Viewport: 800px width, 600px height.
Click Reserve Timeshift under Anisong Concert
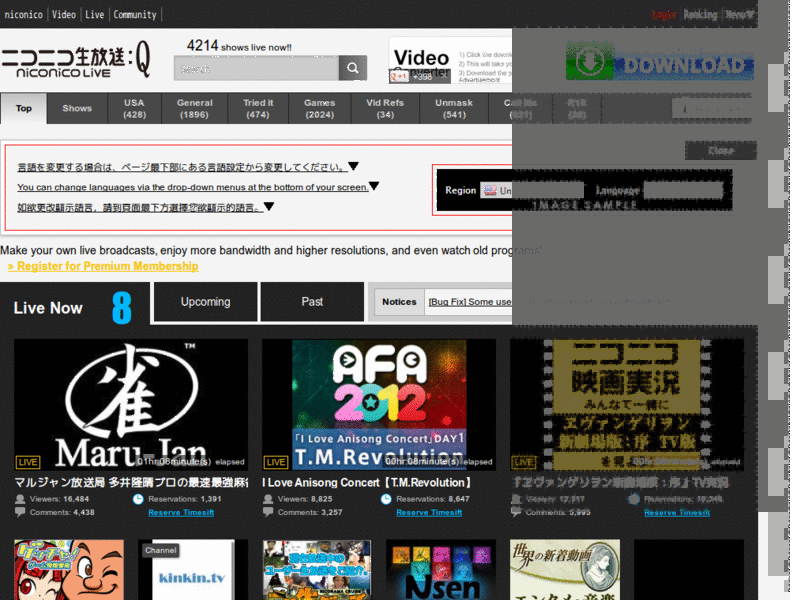point(429,512)
